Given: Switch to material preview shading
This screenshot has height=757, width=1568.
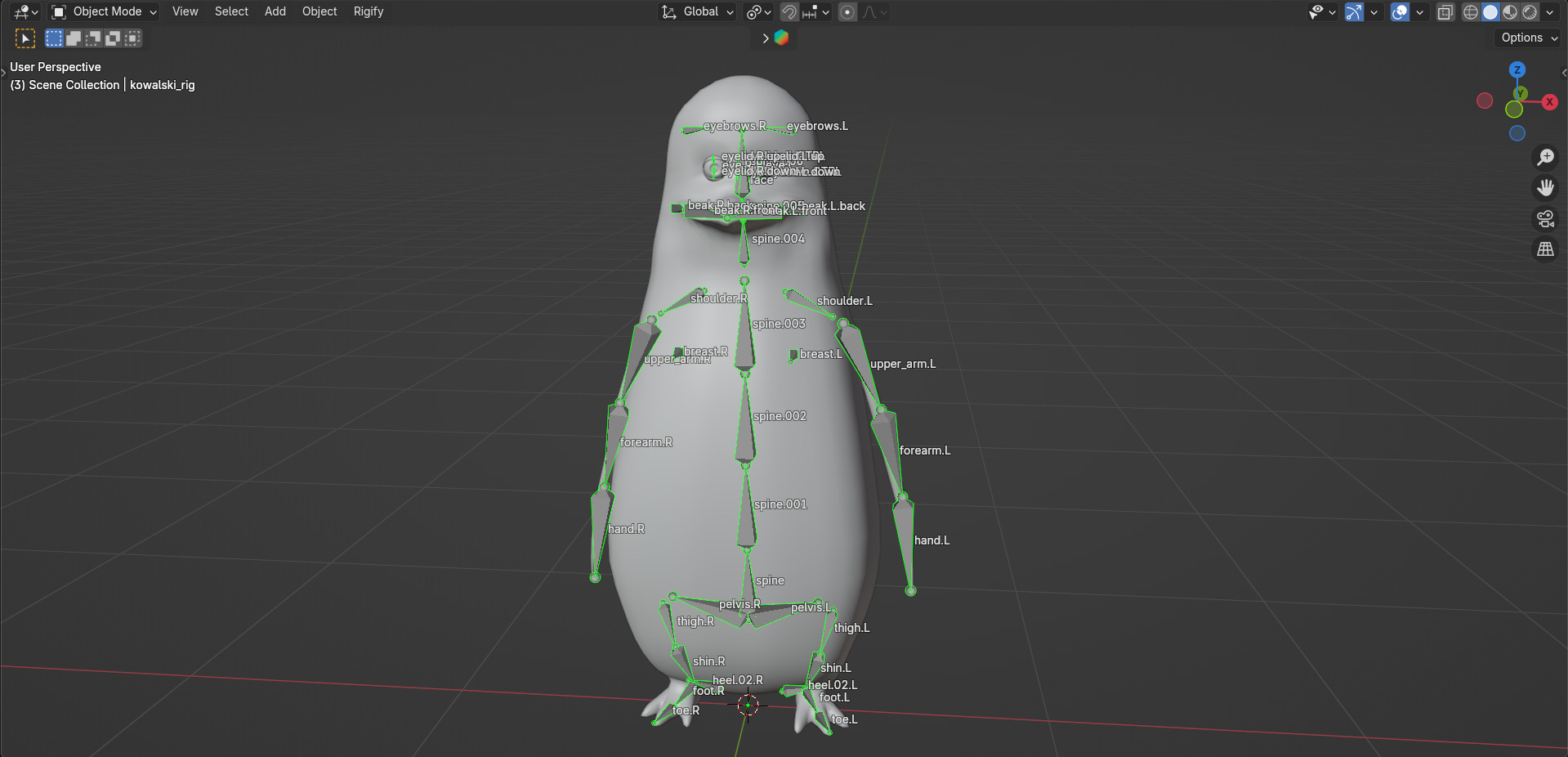Looking at the screenshot, I should (x=1510, y=11).
